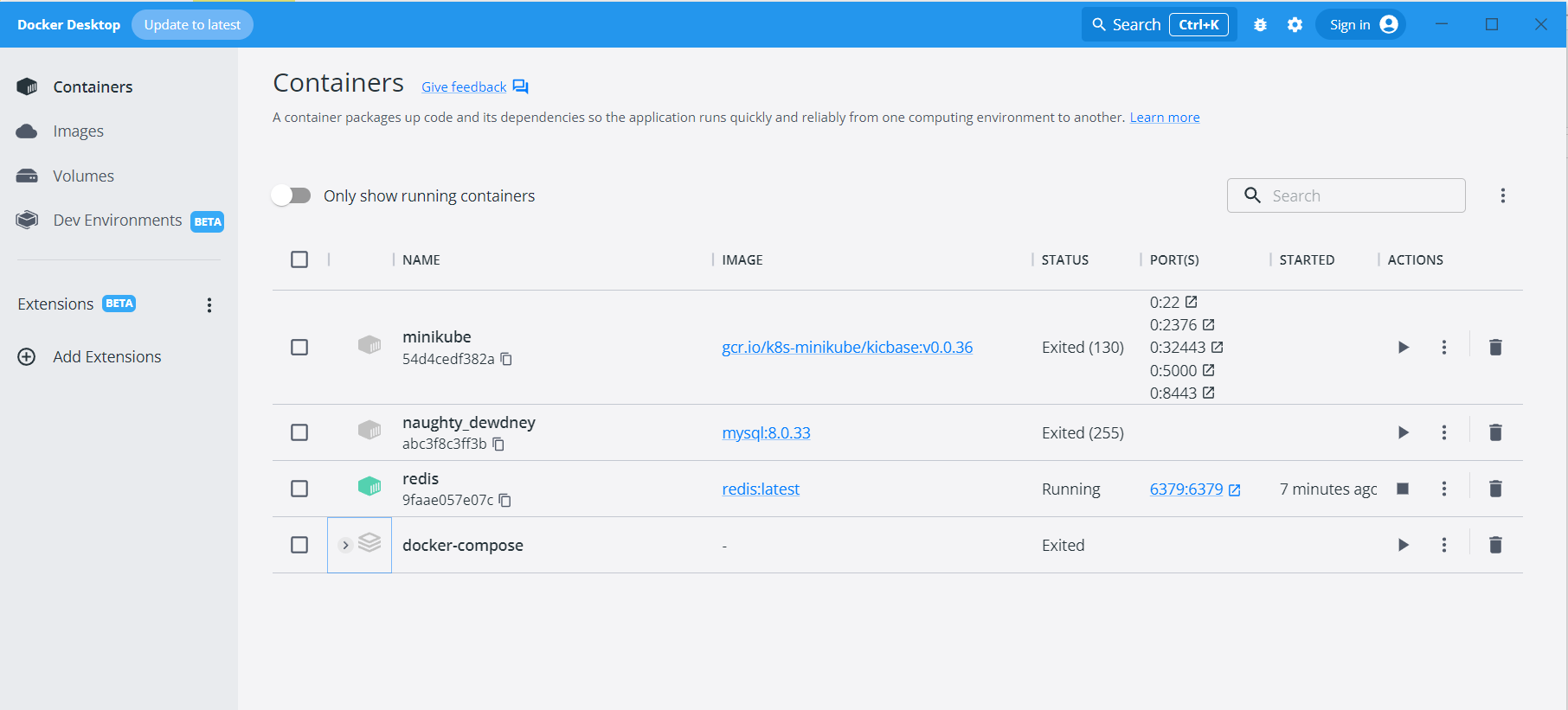Open the redis:latest image link
This screenshot has height=710, width=1568.
click(761, 489)
